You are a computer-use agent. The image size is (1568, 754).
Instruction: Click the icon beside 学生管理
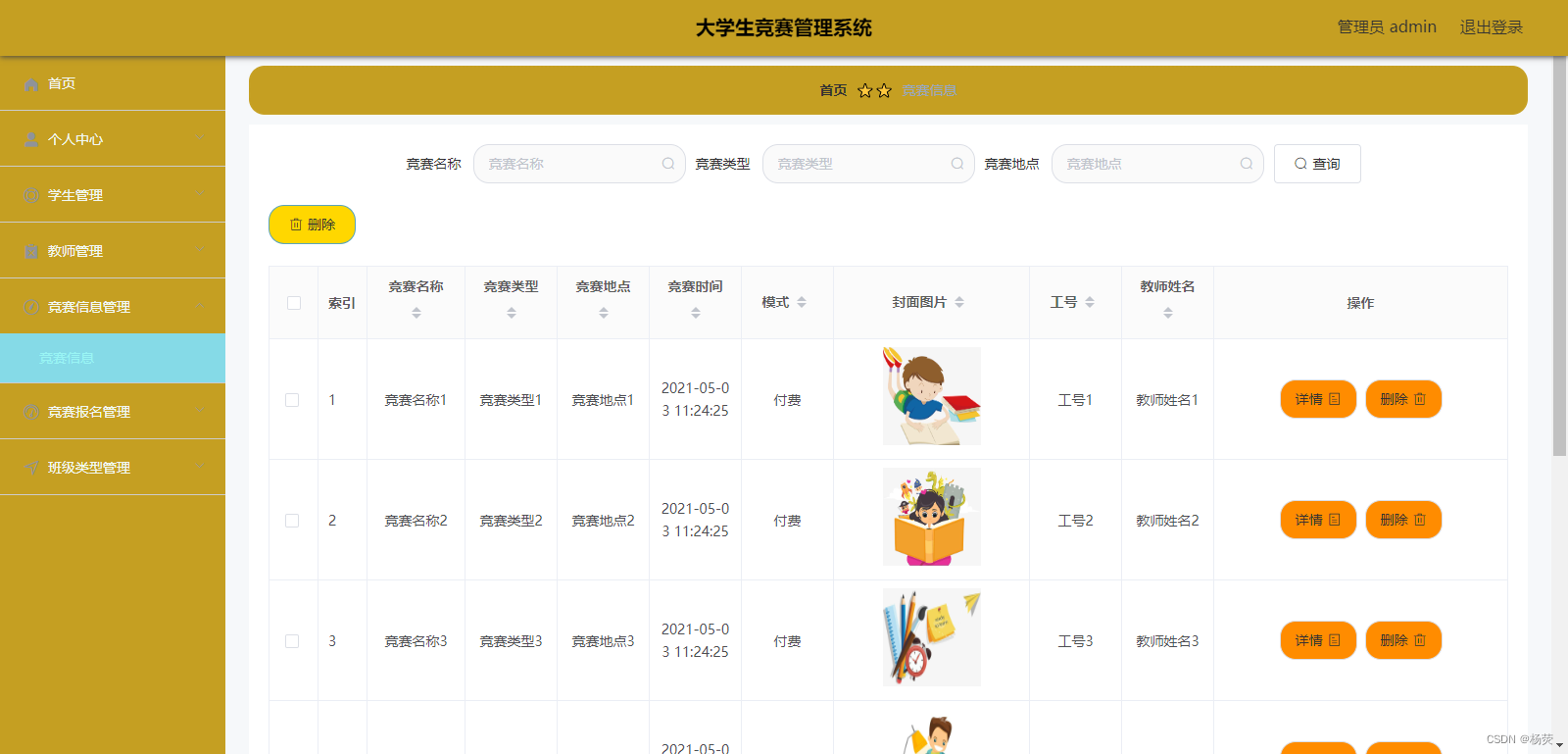(31, 196)
